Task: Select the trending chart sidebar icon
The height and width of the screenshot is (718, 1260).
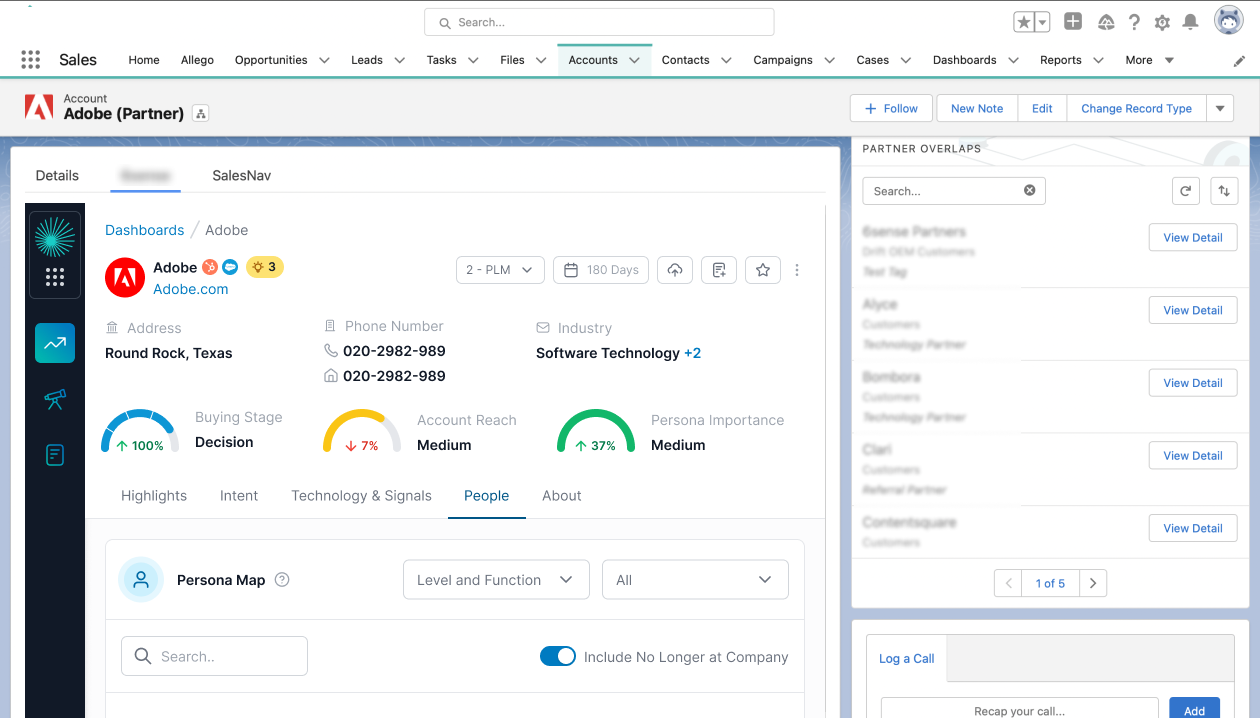Action: click(x=55, y=343)
